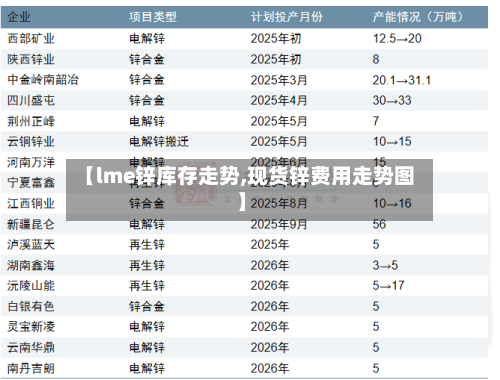Select the 灵宝新凌 company cell
Viewport: 500px width, 380px height.
pos(31,327)
